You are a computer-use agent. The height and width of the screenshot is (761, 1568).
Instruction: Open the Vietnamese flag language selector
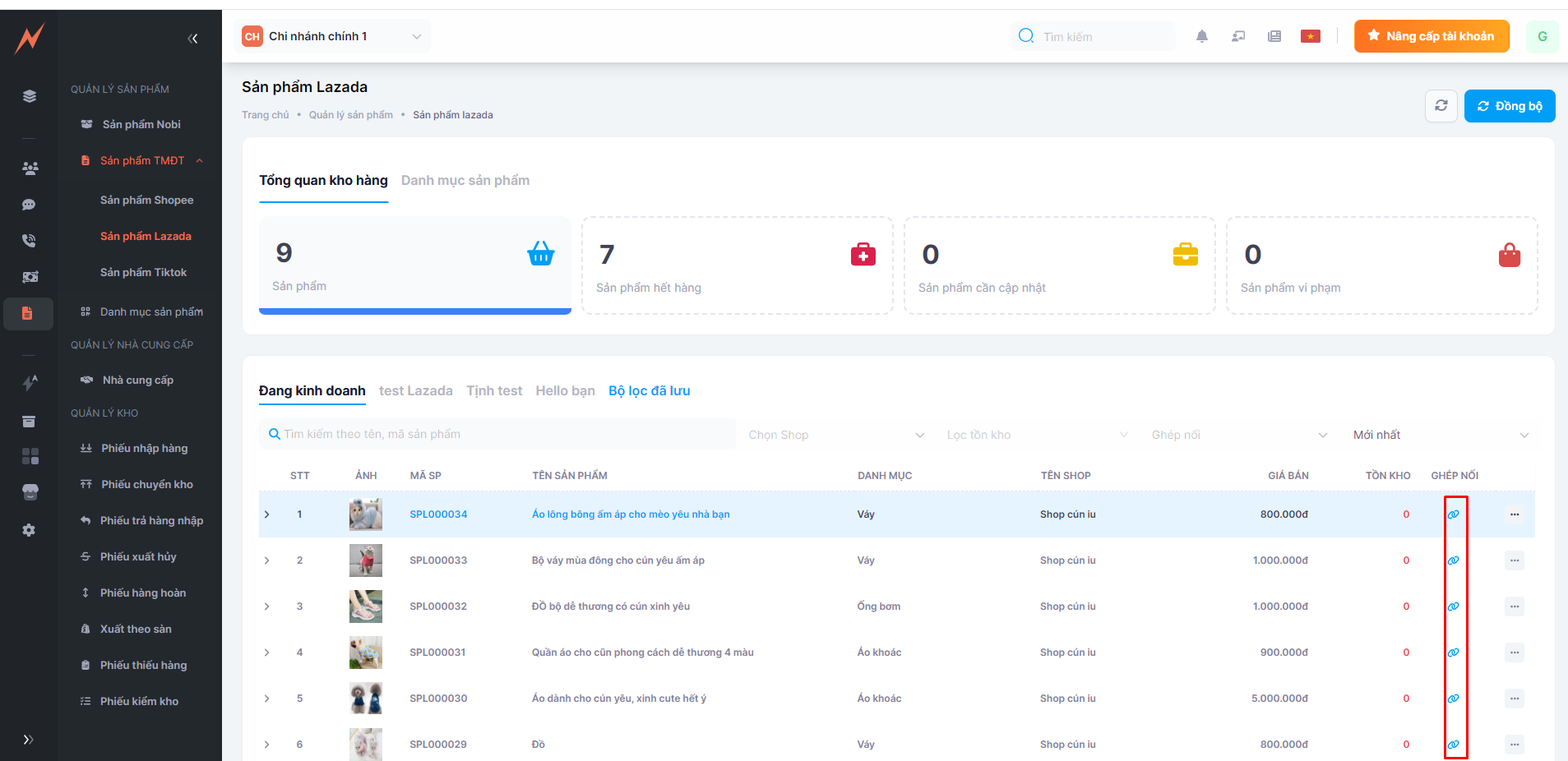(1310, 36)
